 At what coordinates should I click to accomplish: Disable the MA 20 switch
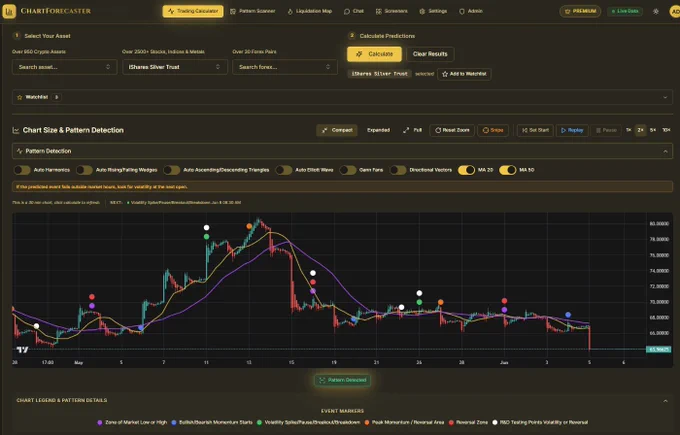[x=466, y=170]
